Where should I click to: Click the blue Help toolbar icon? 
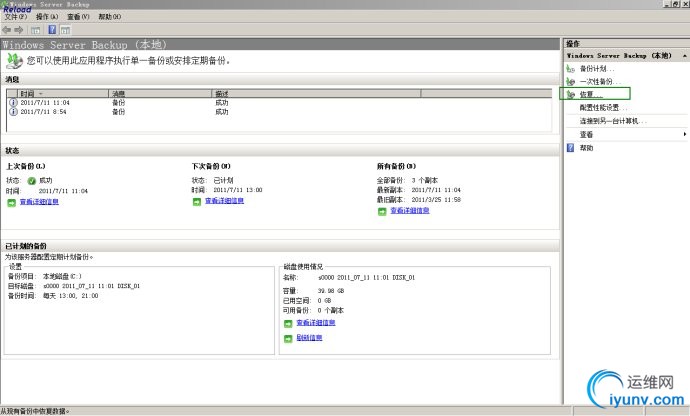(52, 30)
